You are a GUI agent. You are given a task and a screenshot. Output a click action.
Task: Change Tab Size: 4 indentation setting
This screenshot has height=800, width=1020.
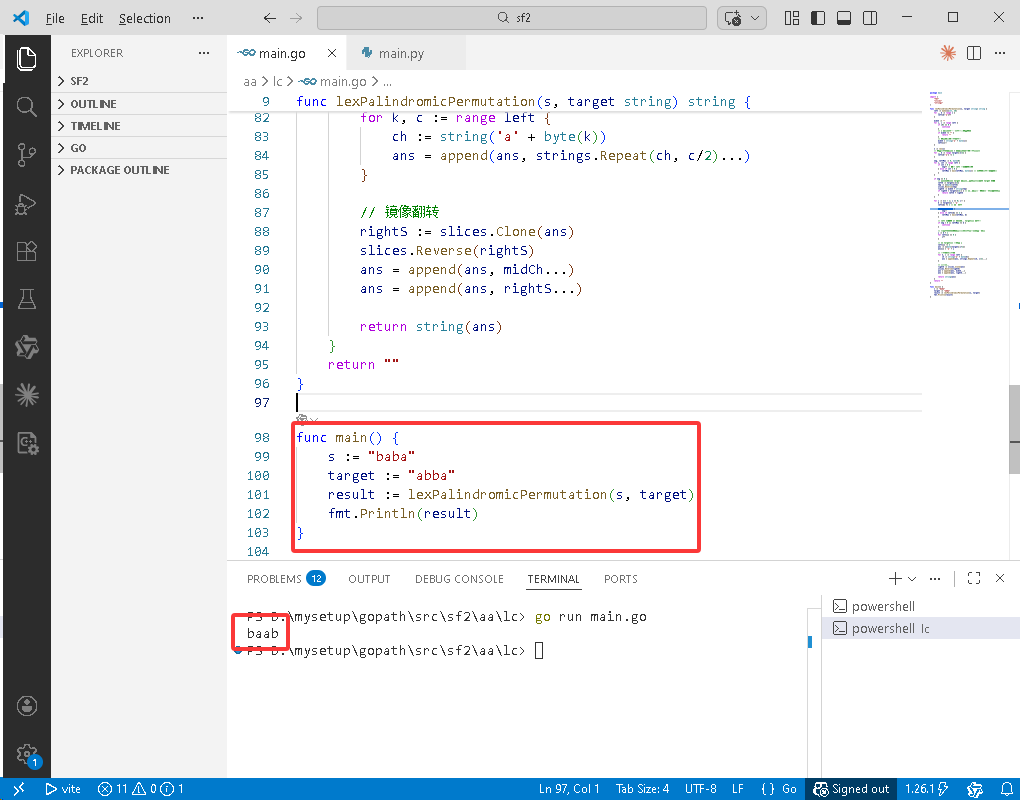(643, 789)
